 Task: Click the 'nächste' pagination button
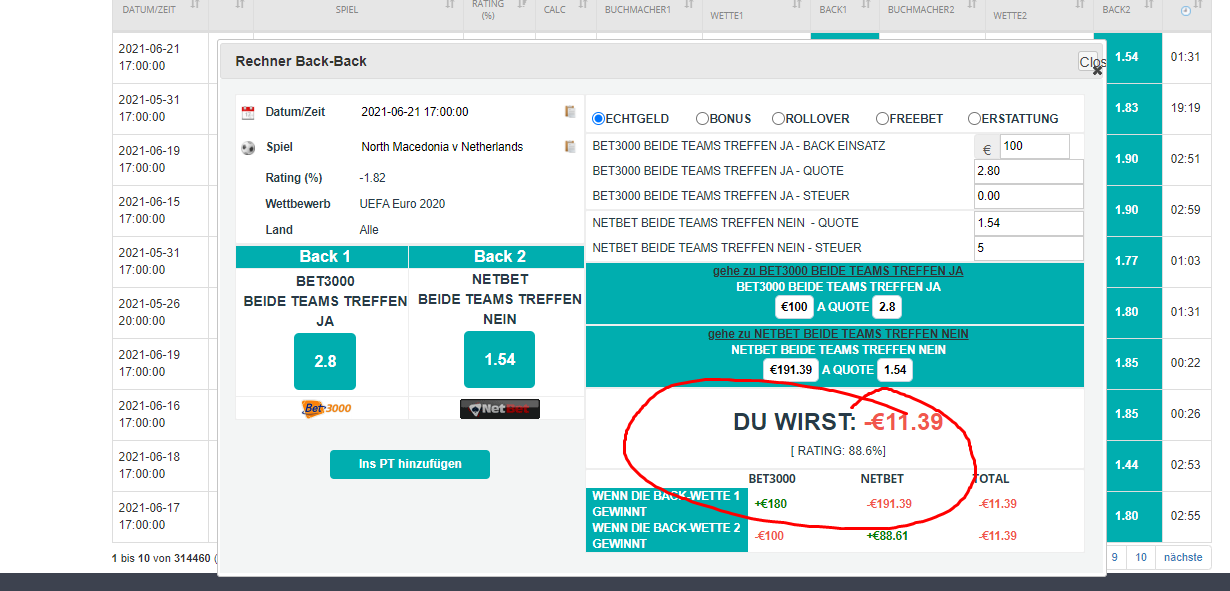pos(1182,557)
